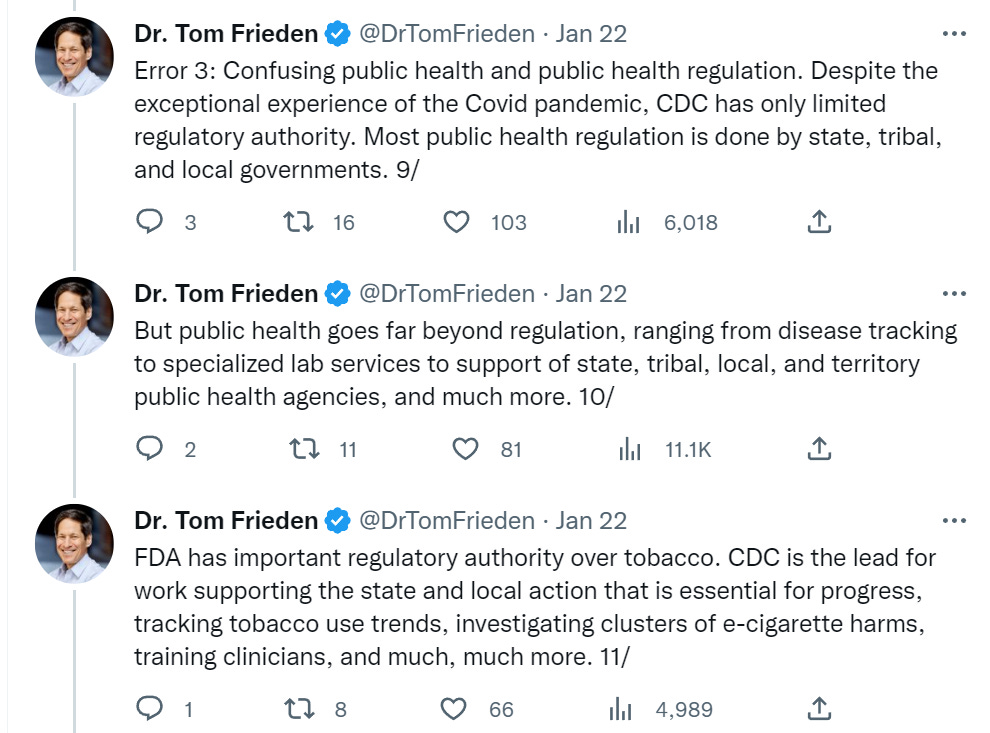
Task: Open more options on third tweet
Action: pyautogui.click(x=954, y=521)
